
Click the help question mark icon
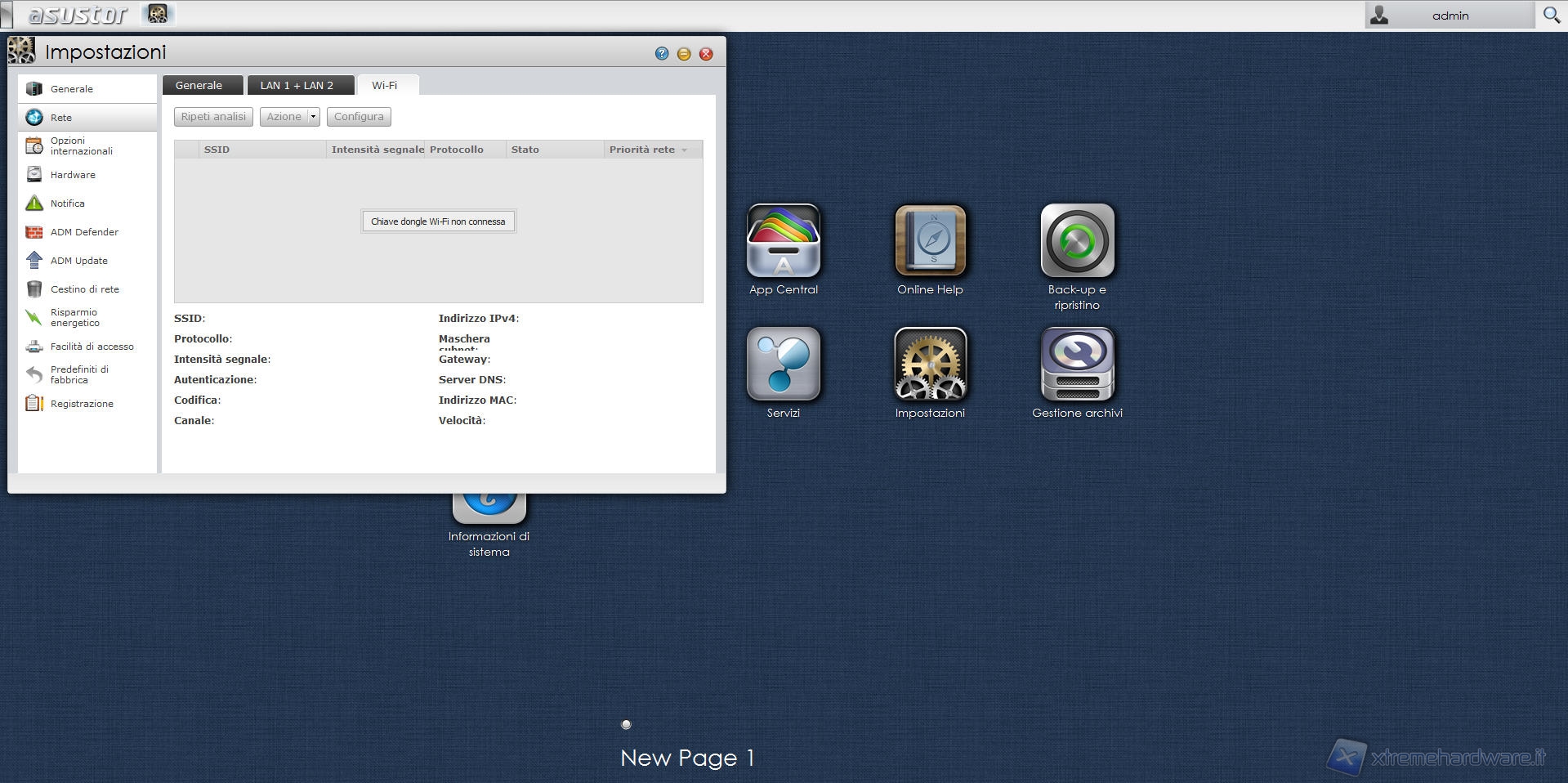coord(662,54)
